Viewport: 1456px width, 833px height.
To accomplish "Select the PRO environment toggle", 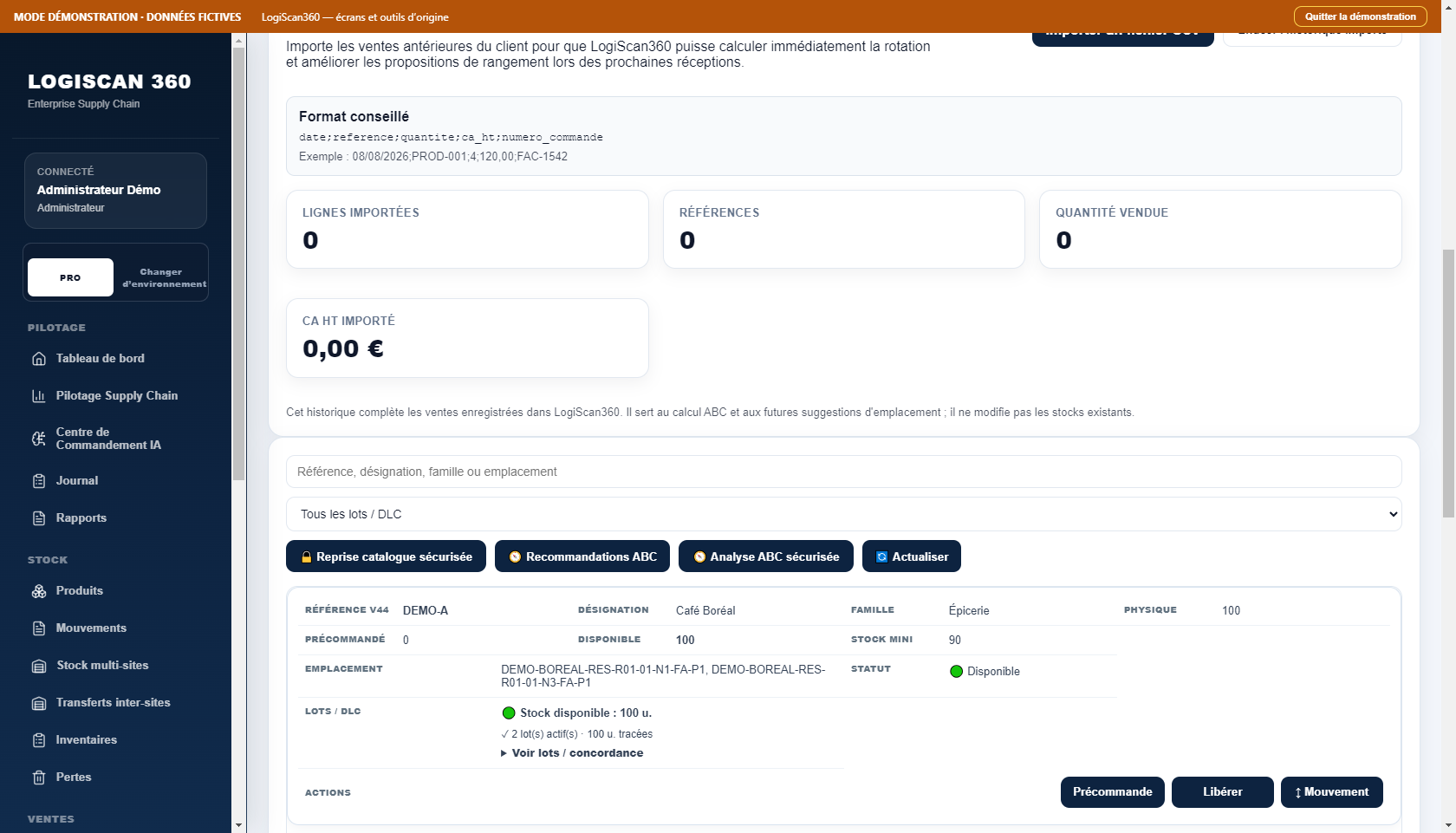I will point(70,277).
